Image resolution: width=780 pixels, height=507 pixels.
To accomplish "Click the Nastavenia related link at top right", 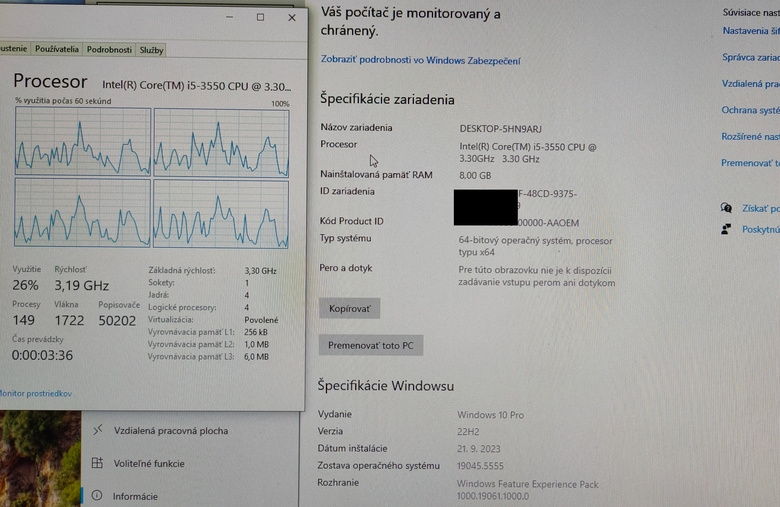I will pyautogui.click(x=751, y=31).
